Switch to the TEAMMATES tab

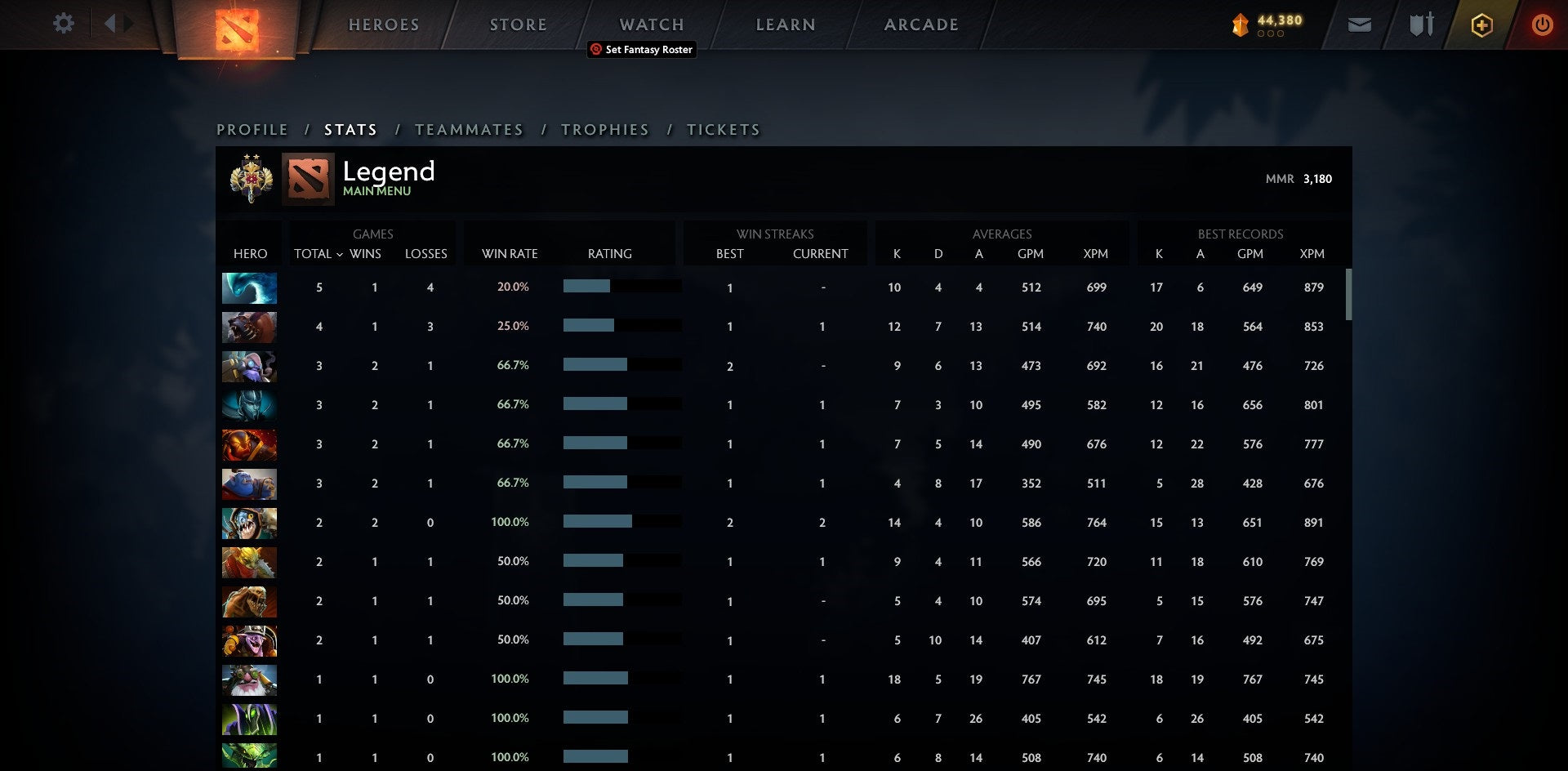click(x=470, y=129)
